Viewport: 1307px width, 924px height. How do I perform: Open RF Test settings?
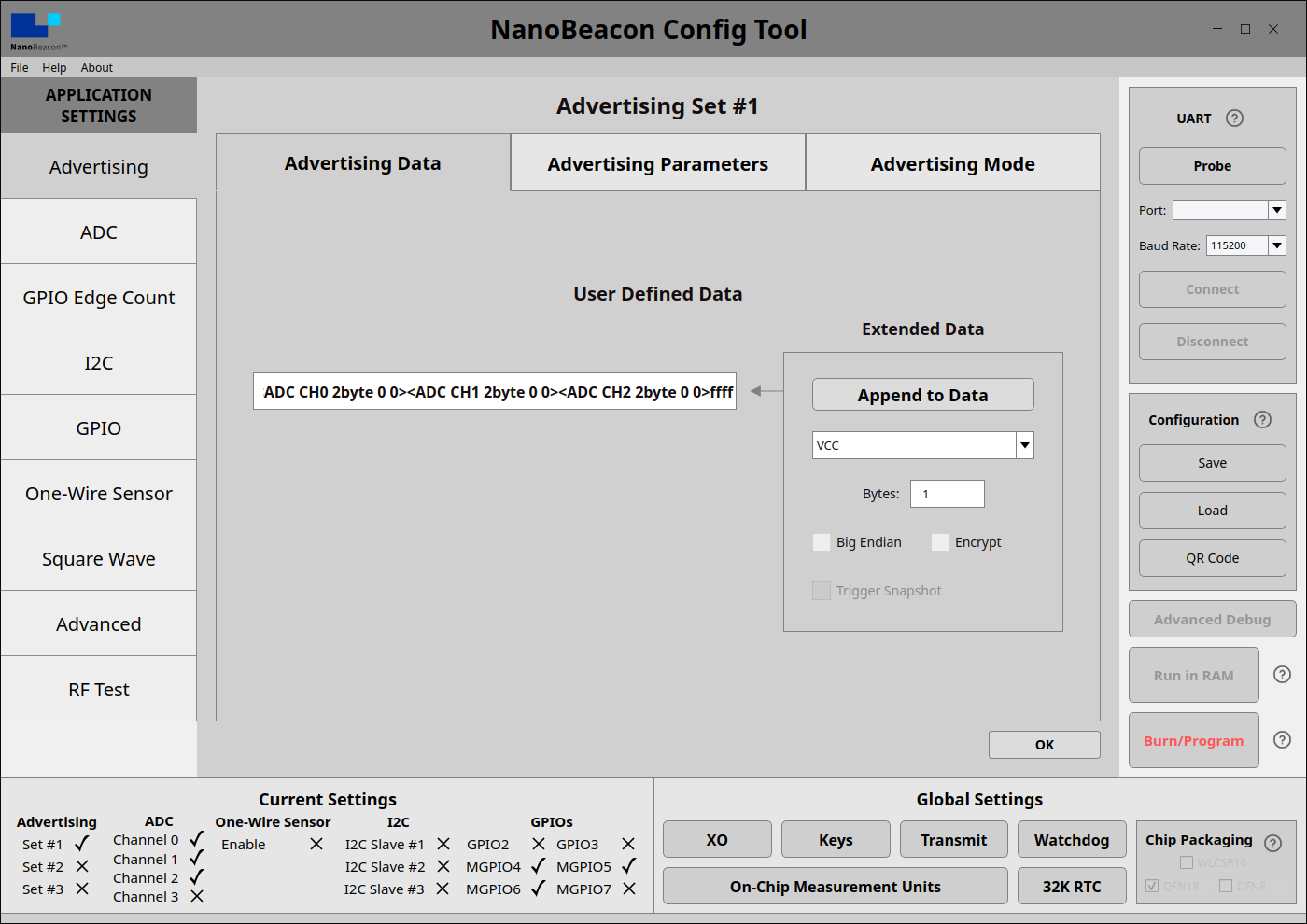pos(99,689)
